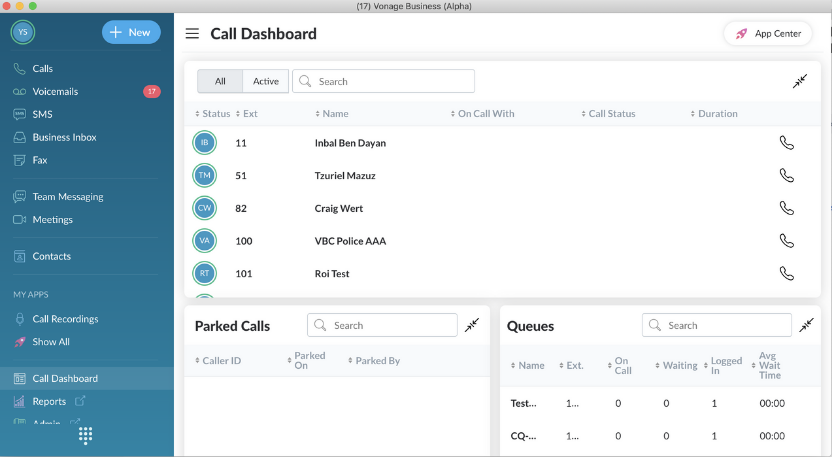Click the name Roi Test
The image size is (832, 457).
tap(332, 273)
